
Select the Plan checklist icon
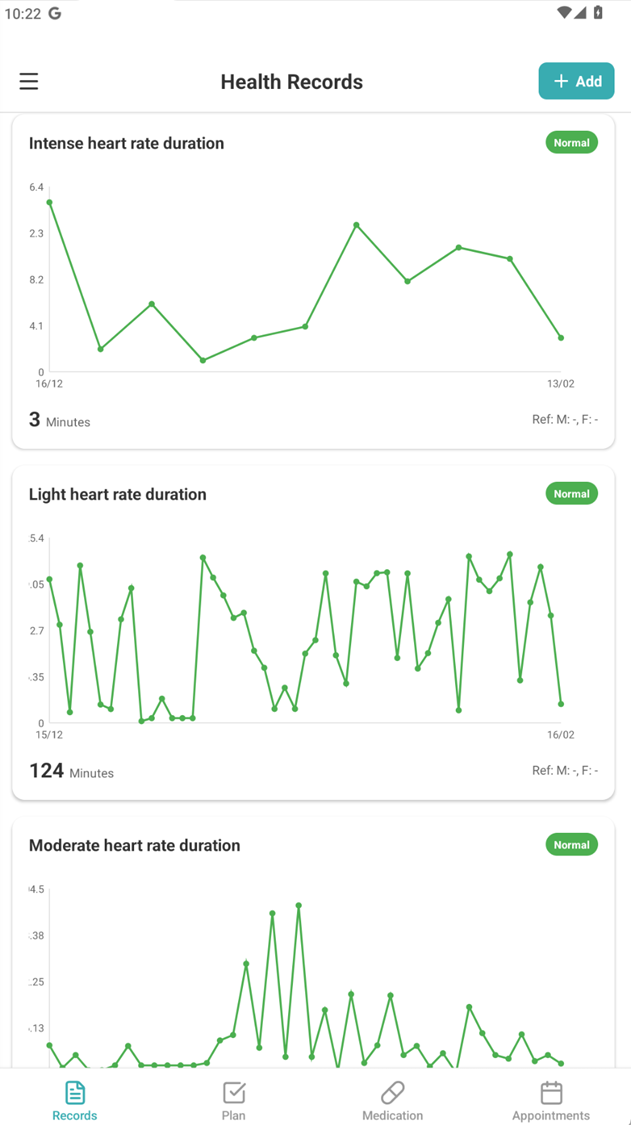pos(233,1092)
